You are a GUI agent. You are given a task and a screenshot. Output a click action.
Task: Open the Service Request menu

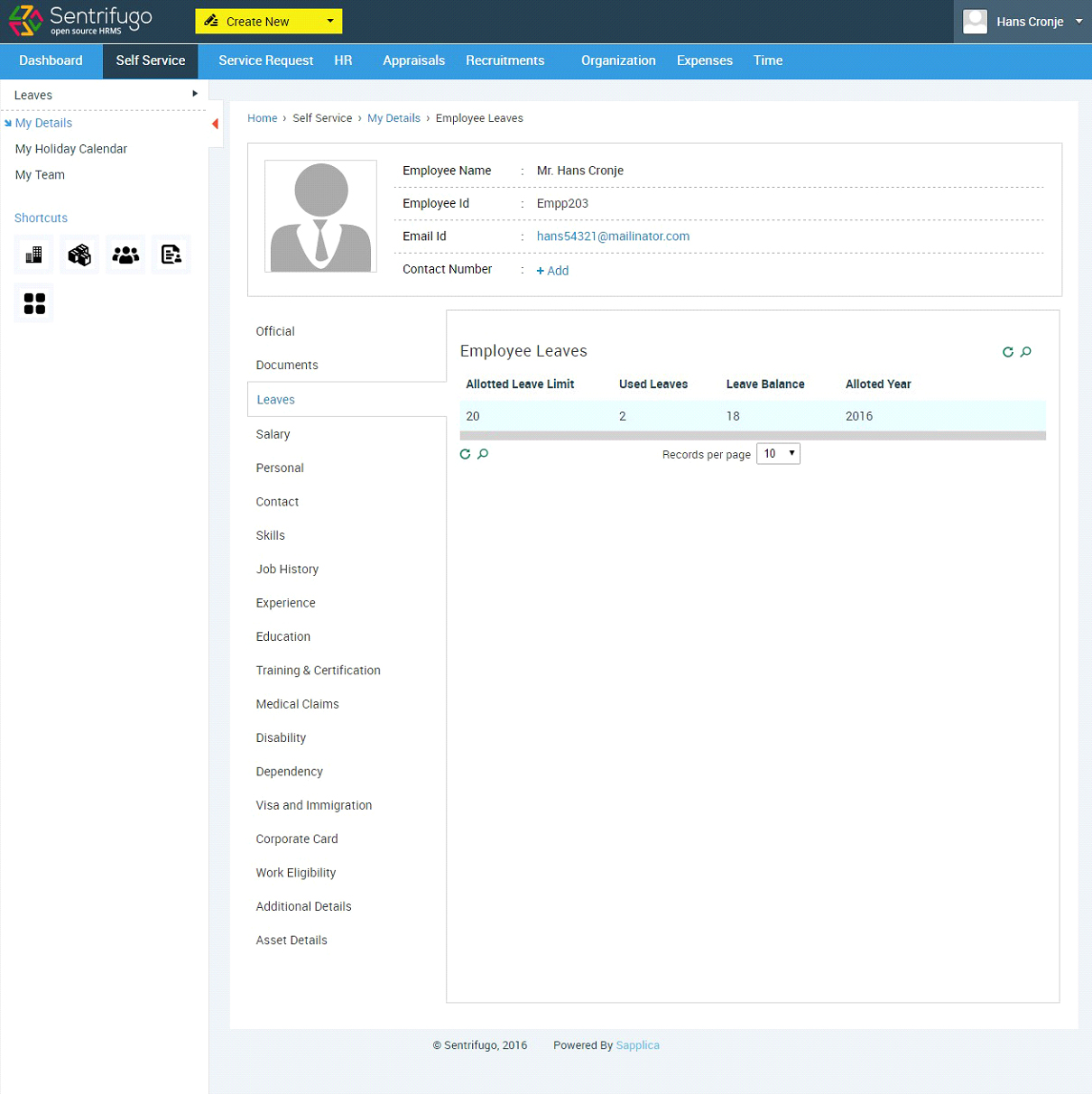click(266, 60)
